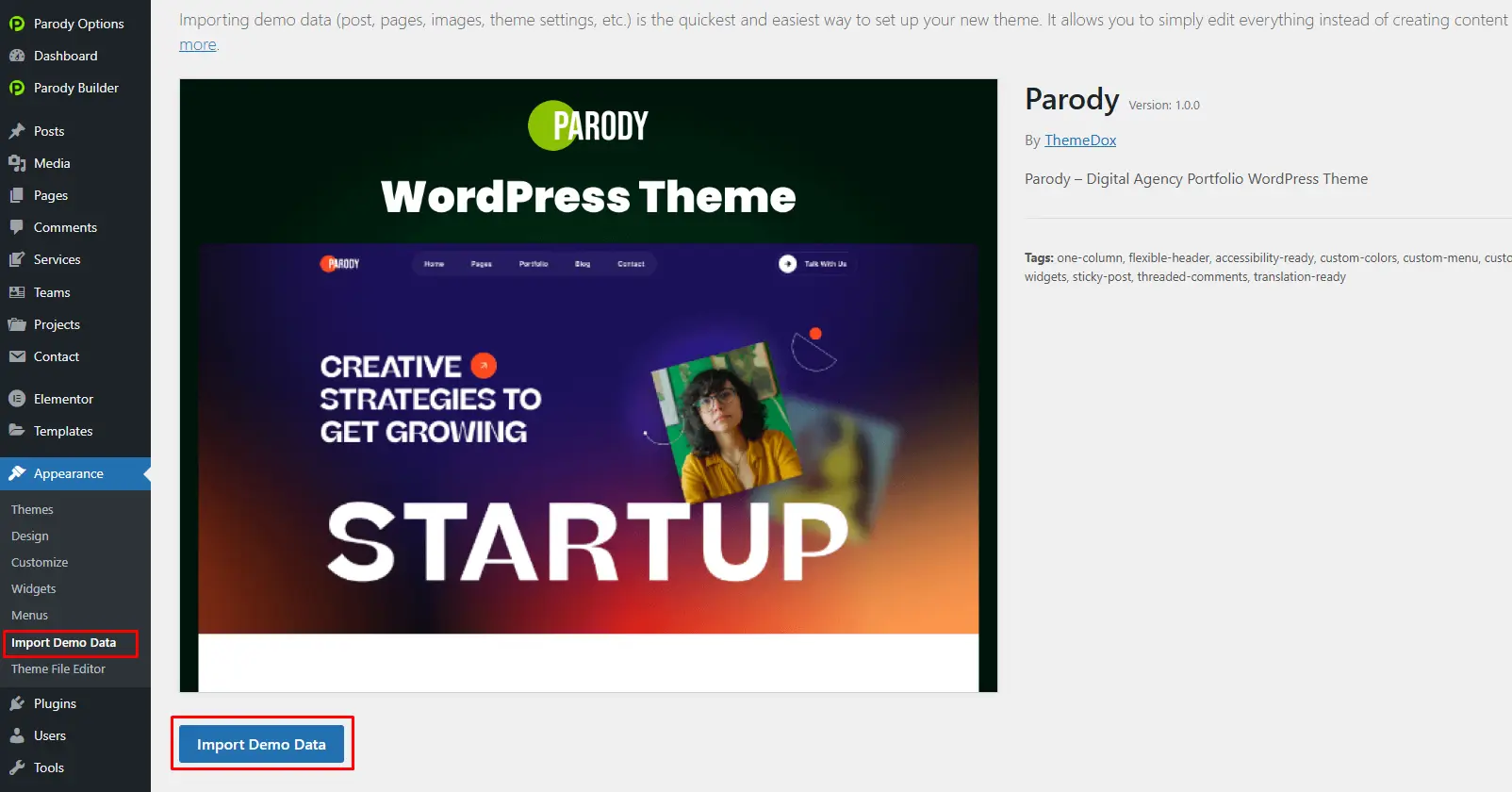Click the 'translation-ready' tag text

(x=1300, y=277)
